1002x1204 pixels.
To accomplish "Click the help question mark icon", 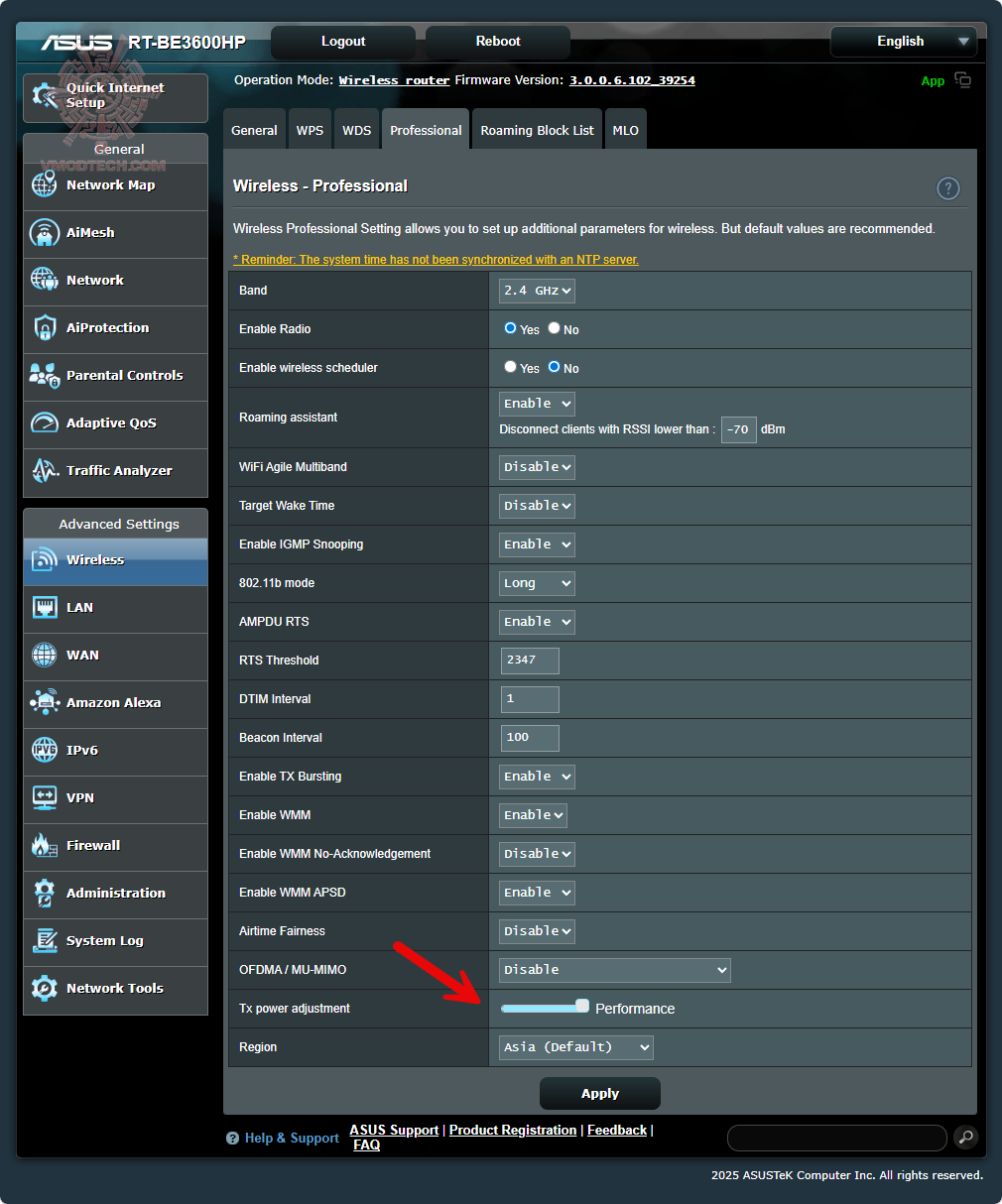I will coord(948,188).
